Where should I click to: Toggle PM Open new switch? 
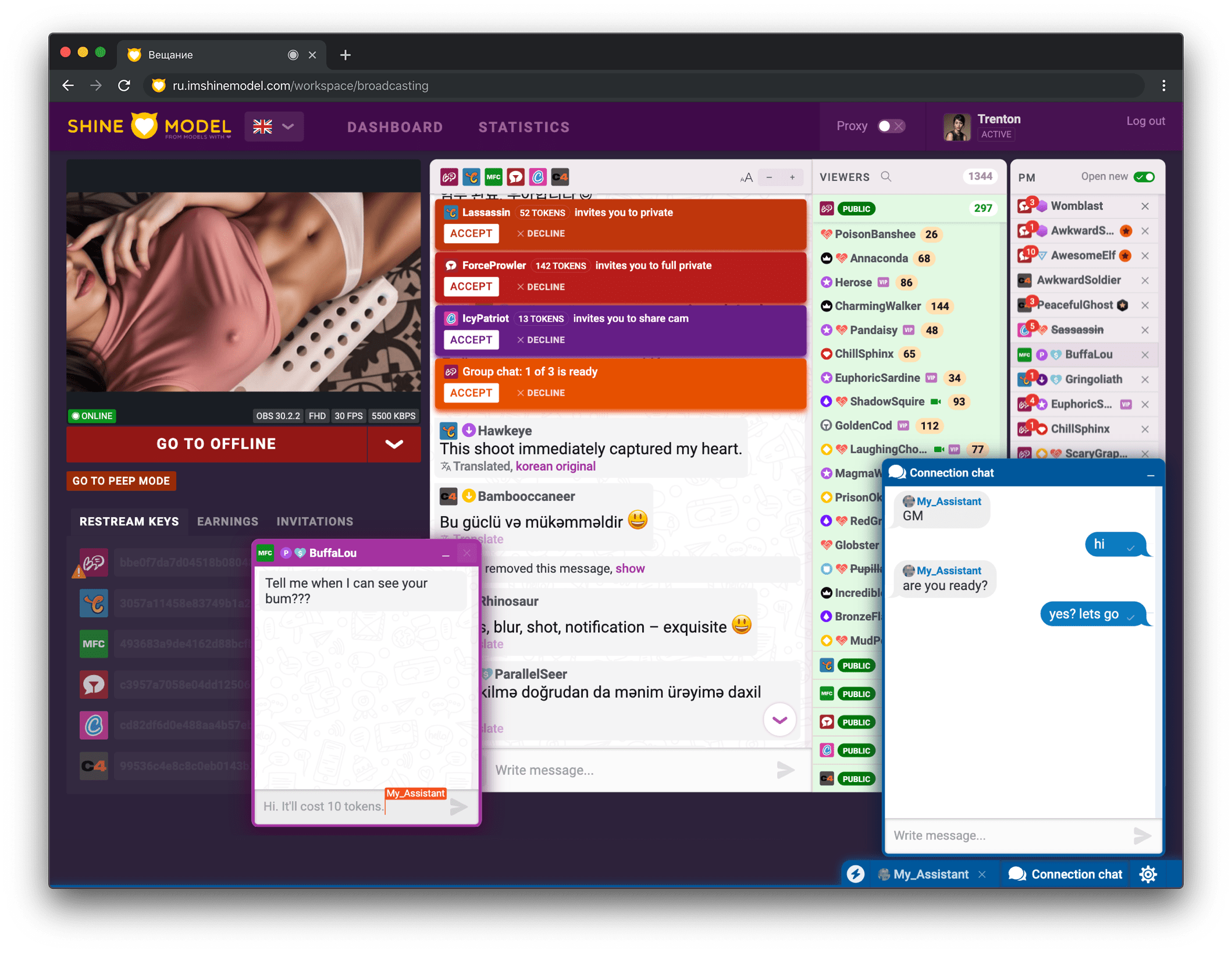click(1144, 177)
